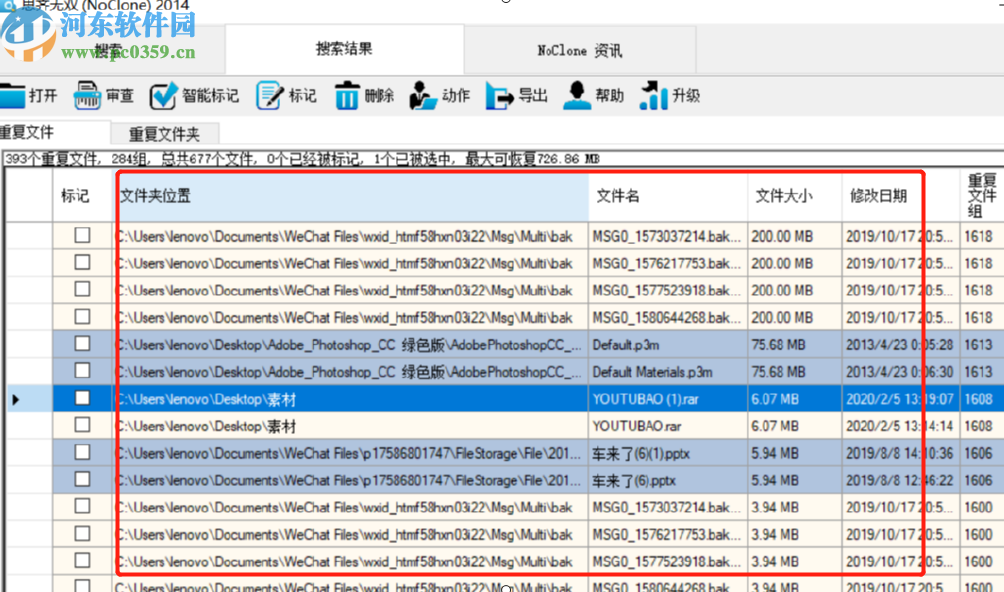Screen dimensions: 1004x592
Task: Switch to the 搜索结果 tab
Action: (344, 49)
